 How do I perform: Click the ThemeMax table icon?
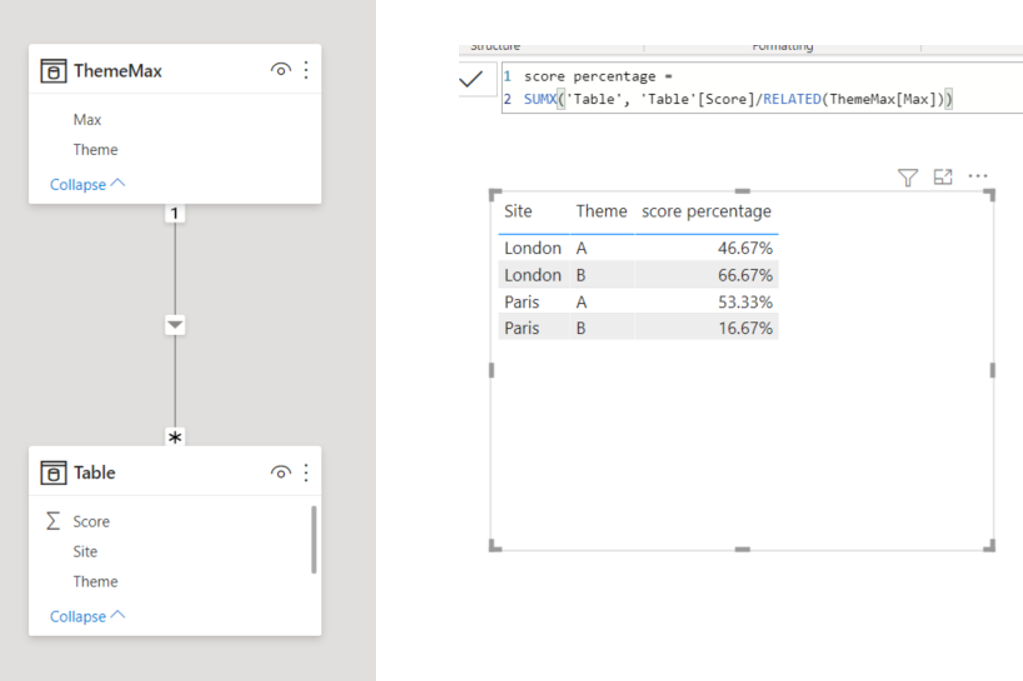pyautogui.click(x=53, y=70)
